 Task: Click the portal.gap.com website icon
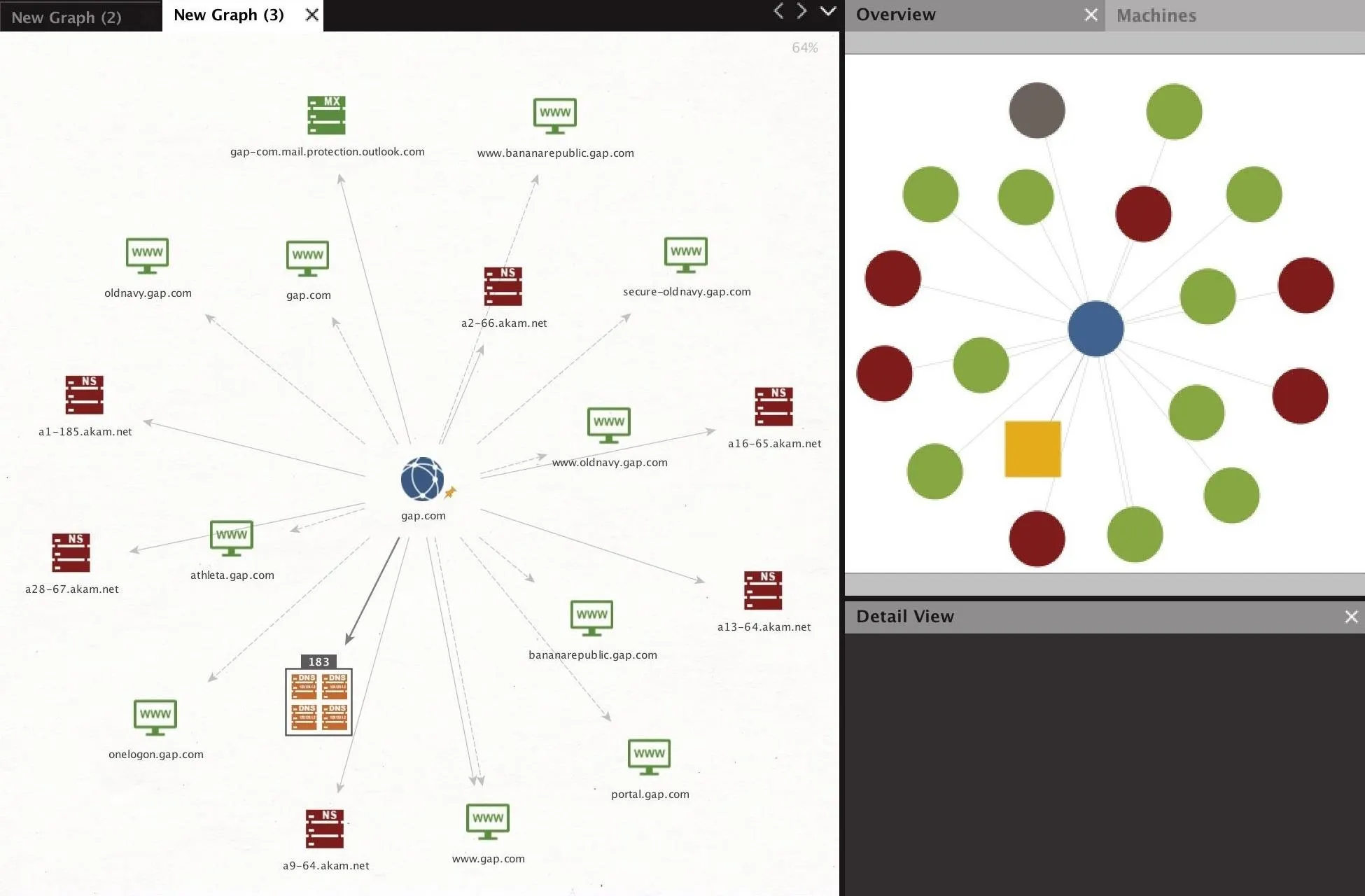click(649, 757)
